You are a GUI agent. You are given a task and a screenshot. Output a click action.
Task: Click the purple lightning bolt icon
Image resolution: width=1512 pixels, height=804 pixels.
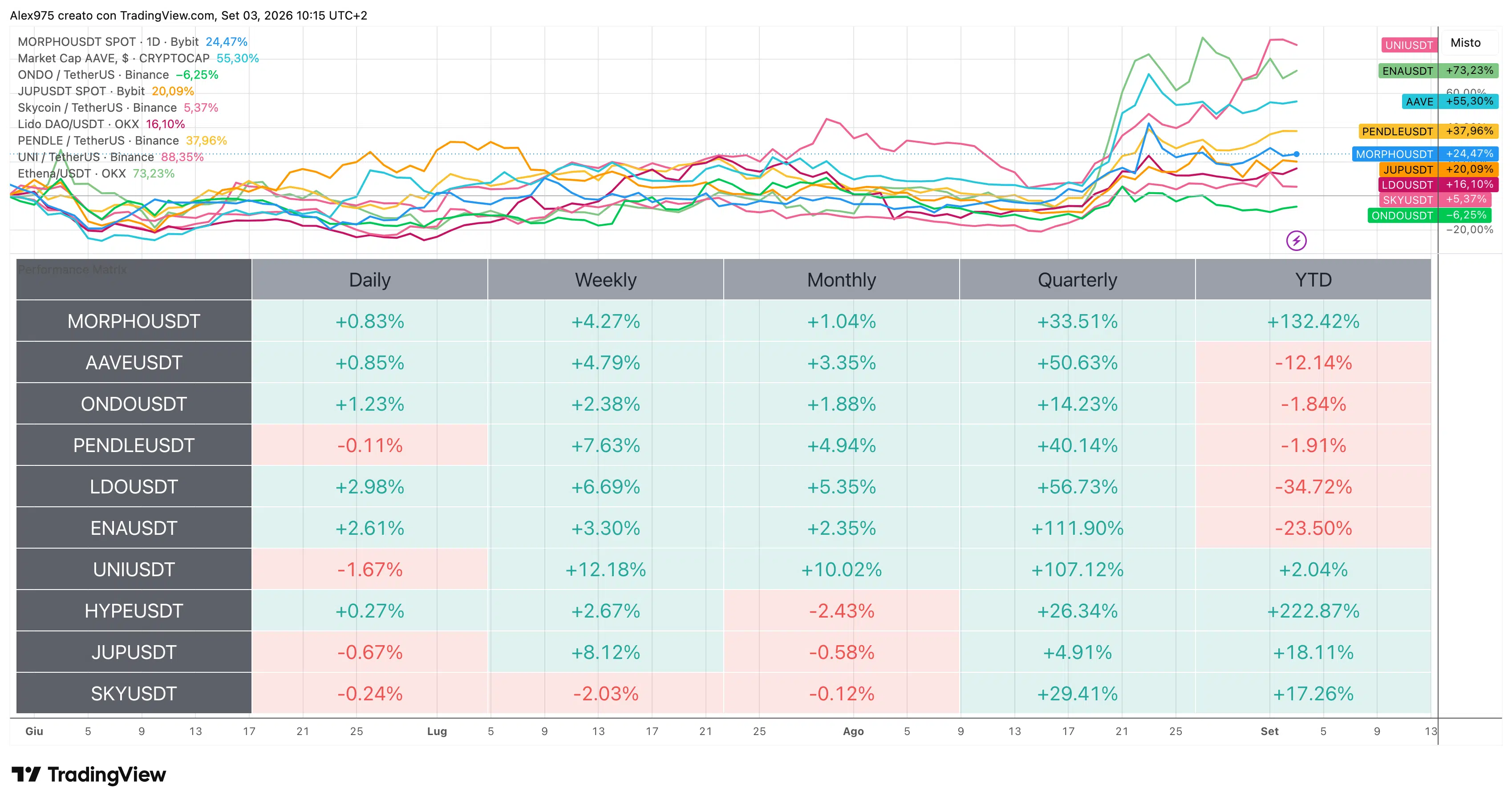click(1296, 240)
